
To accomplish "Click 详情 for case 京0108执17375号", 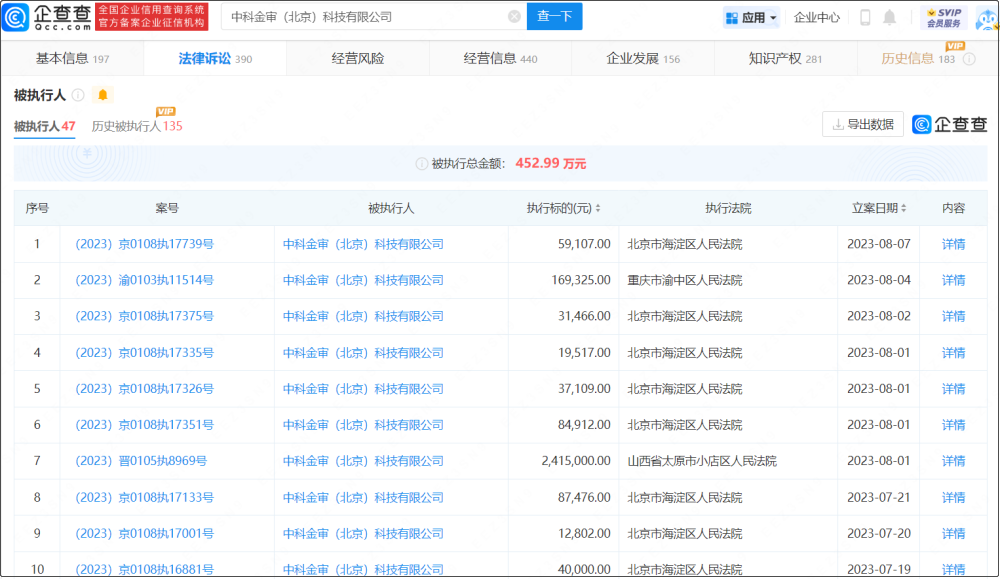I will pyautogui.click(x=953, y=316).
